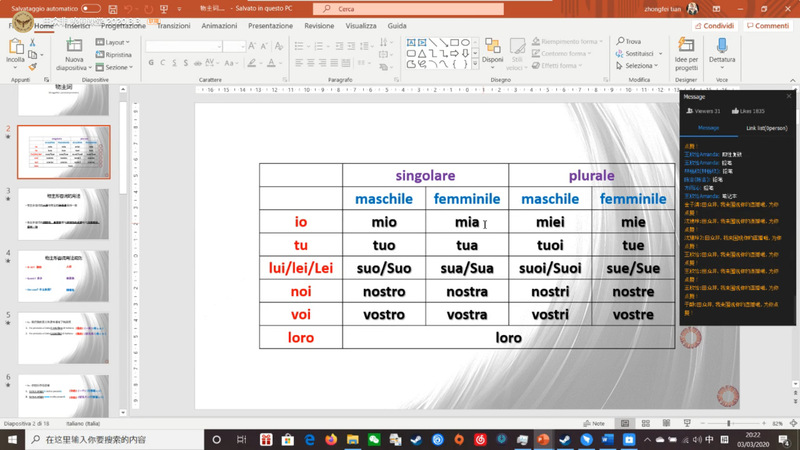Open the Progettazione ribbon tab
This screenshot has height=450, width=800.
coord(123,26)
